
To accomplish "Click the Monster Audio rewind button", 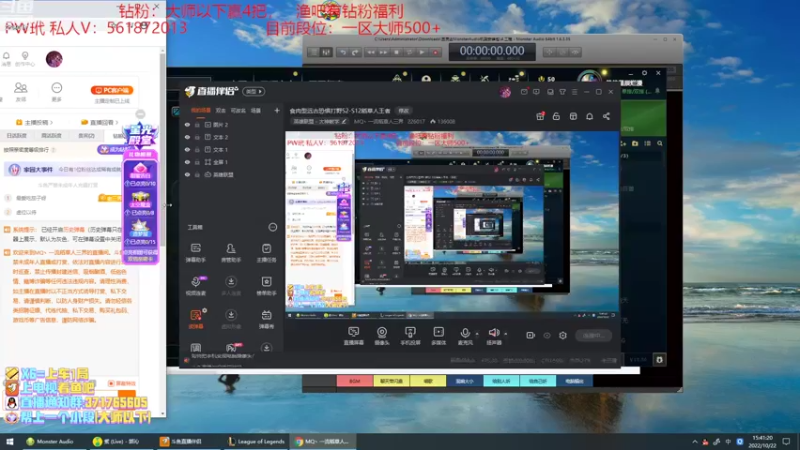I will tap(371, 52).
